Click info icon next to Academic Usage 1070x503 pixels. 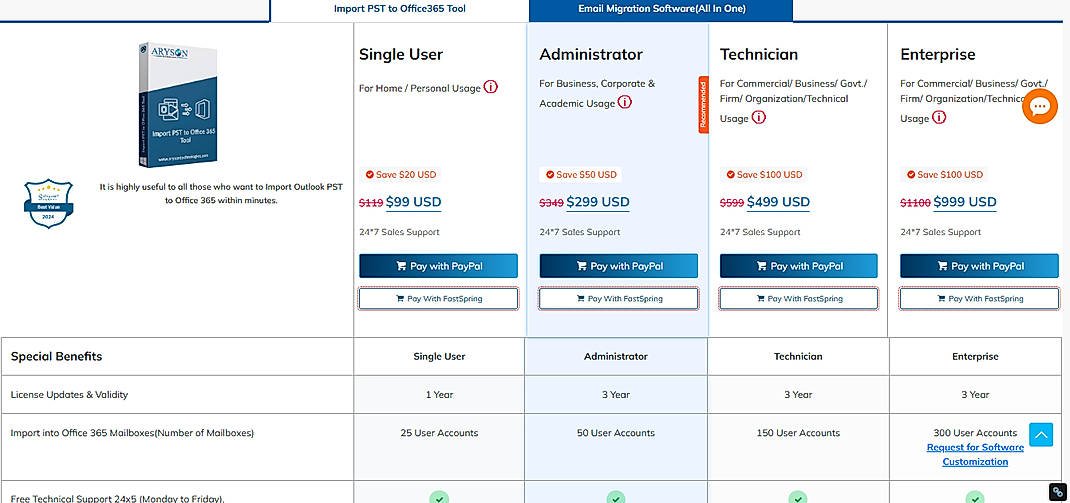(x=624, y=103)
